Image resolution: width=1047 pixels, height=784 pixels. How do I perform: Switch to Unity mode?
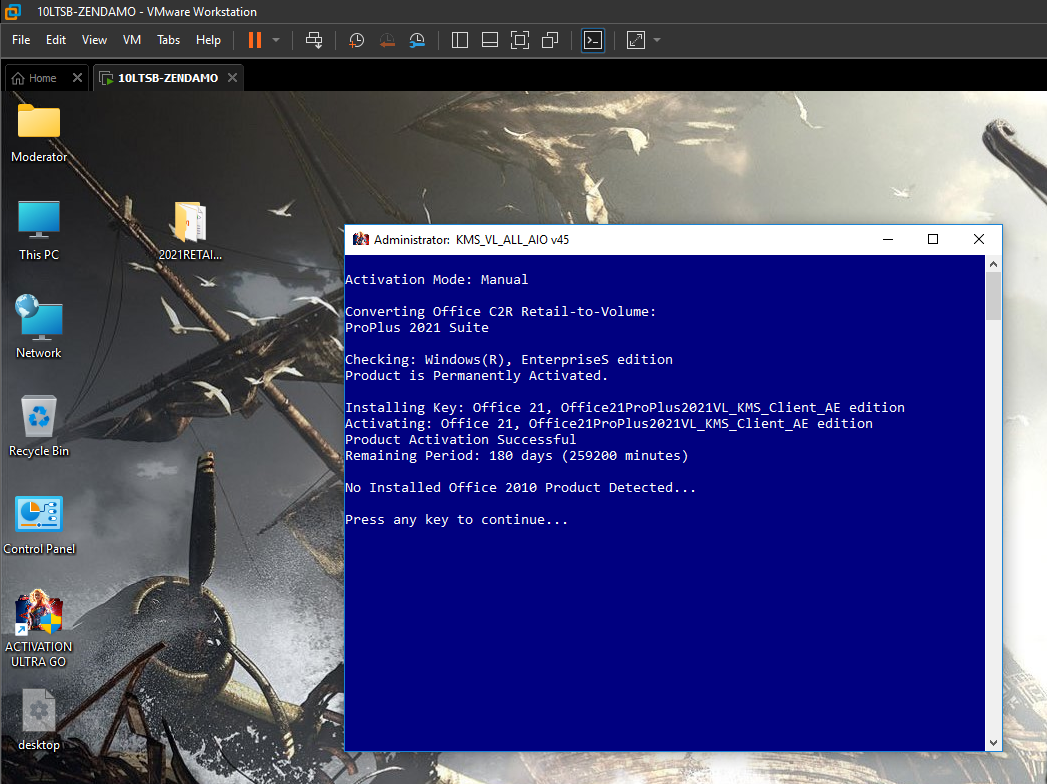pos(550,40)
